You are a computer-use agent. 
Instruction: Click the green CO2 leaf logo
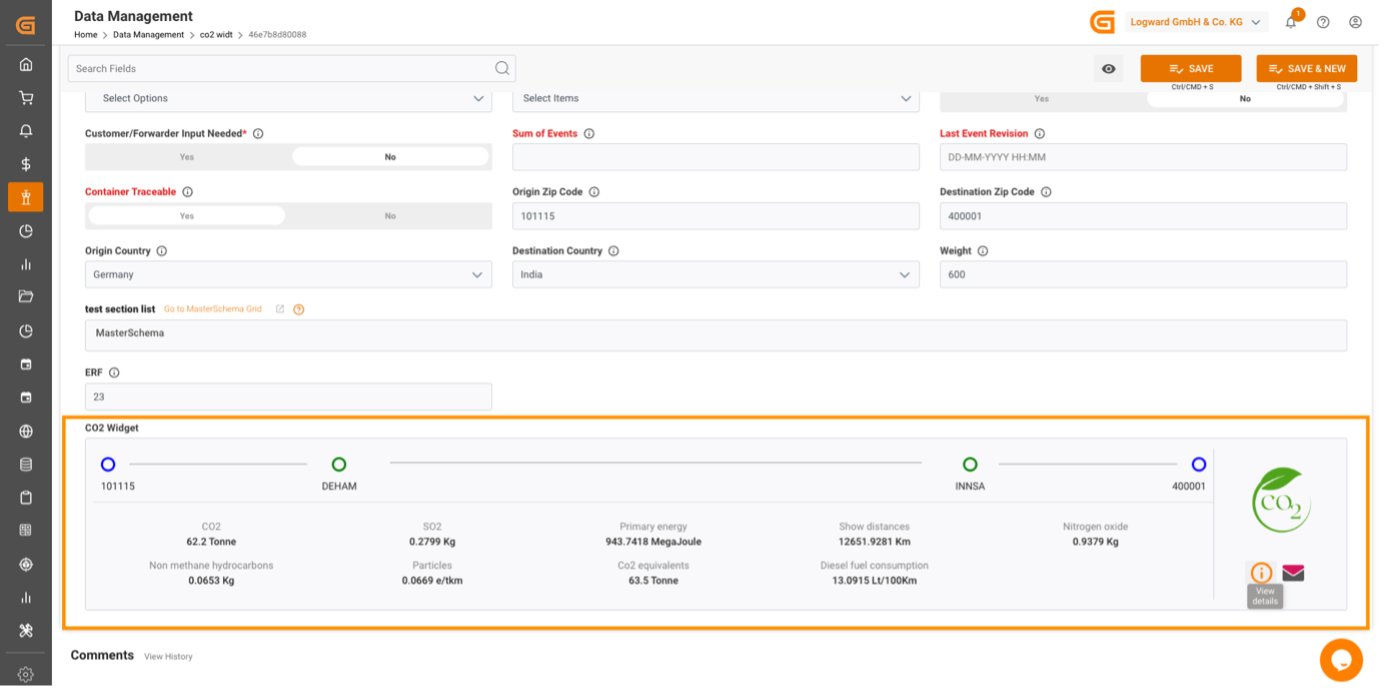pyautogui.click(x=1281, y=500)
